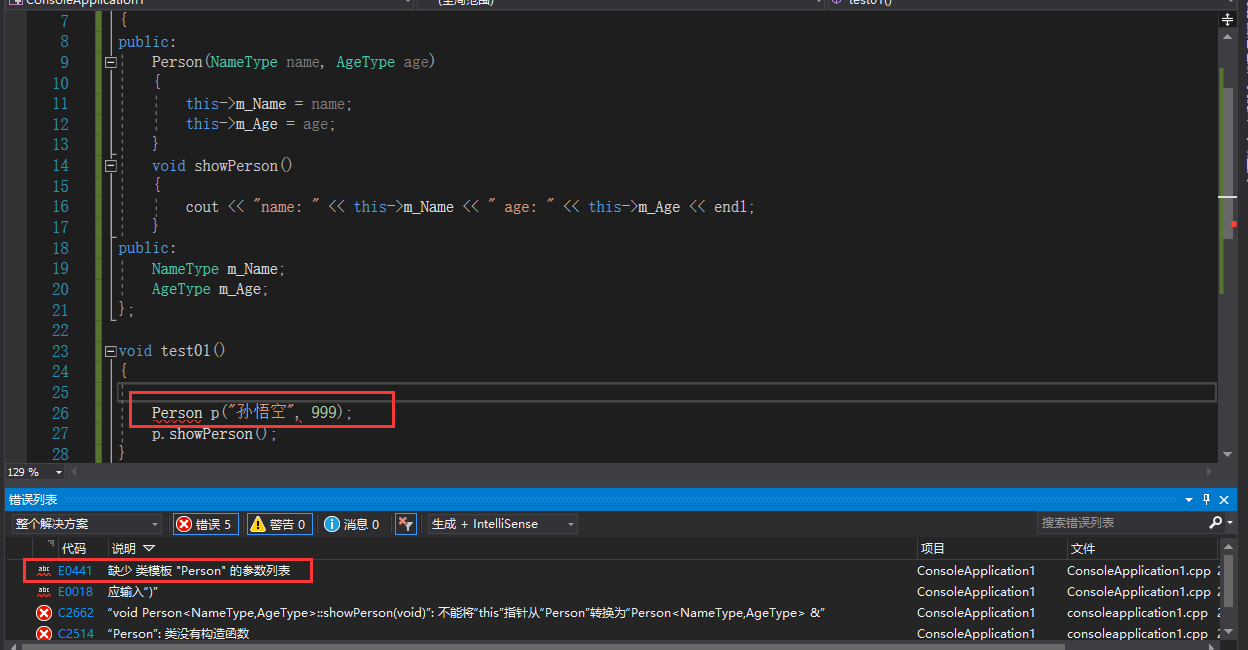The height and width of the screenshot is (650, 1248).
Task: Click the code line this->m_Age = age;
Action: coord(260,124)
